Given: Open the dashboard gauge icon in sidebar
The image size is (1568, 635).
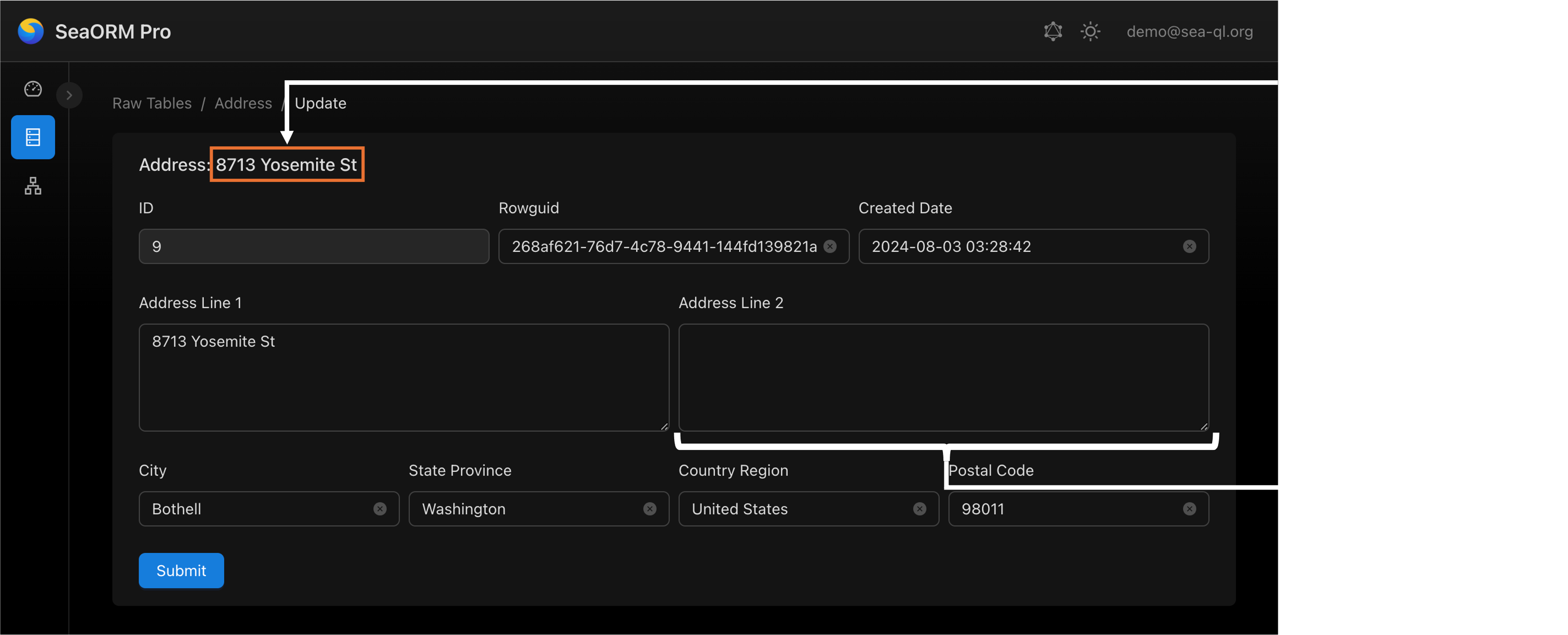Looking at the screenshot, I should tap(33, 89).
